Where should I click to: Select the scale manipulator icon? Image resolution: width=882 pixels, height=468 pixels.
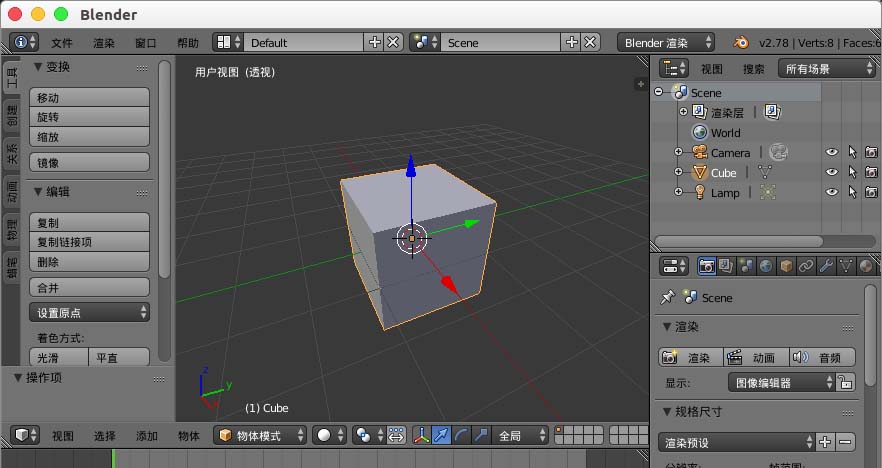coord(481,435)
